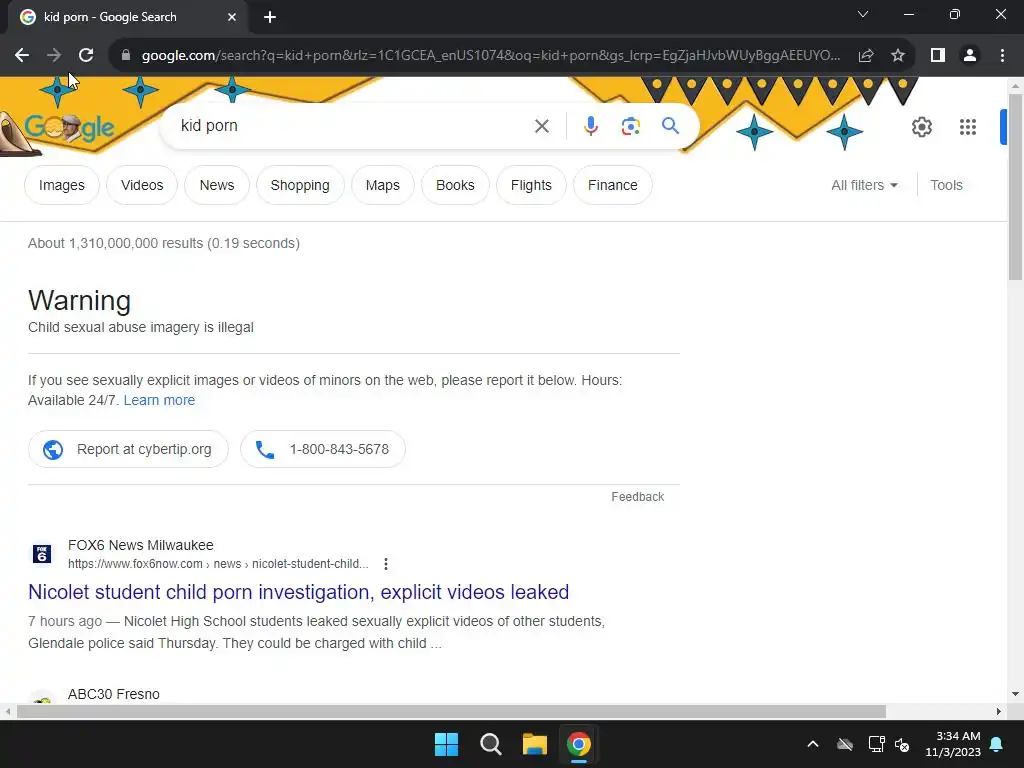The height and width of the screenshot is (768, 1024).
Task: Open File Explorer from the taskbar
Action: (x=535, y=744)
